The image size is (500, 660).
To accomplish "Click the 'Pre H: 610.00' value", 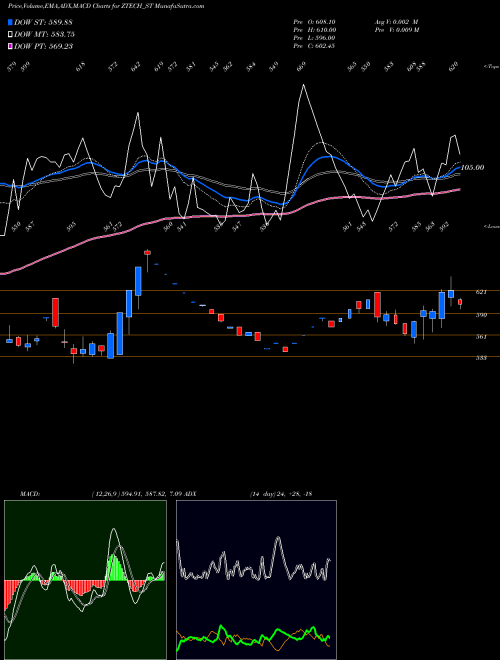I will pos(314,30).
